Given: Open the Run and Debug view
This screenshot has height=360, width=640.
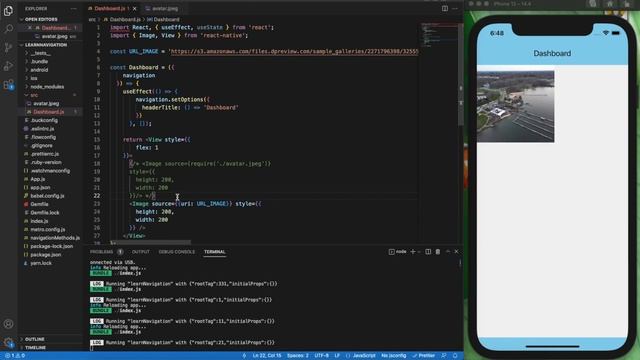Looking at the screenshot, I should pos(8,66).
